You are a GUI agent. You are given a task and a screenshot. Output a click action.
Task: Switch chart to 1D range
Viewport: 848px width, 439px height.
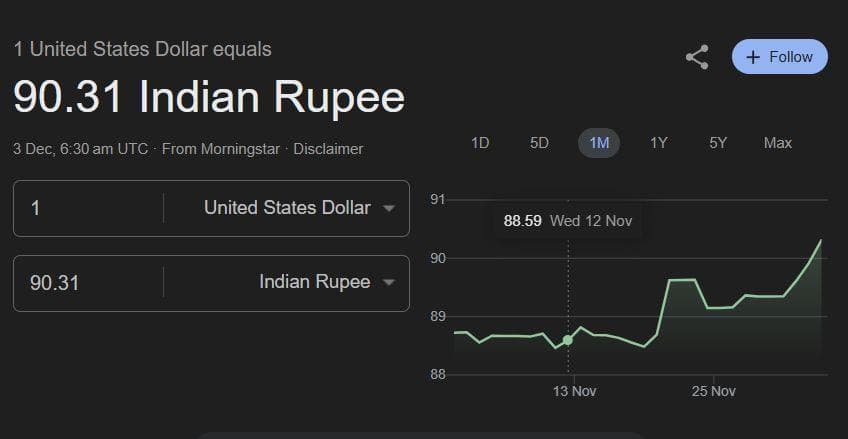coord(480,143)
